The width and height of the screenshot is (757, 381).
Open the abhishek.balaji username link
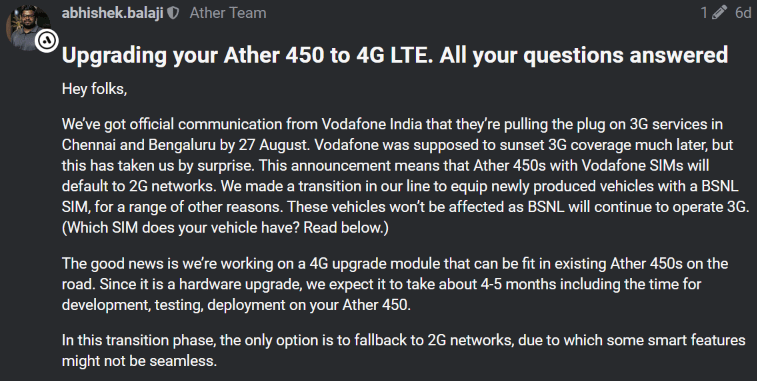(x=112, y=13)
